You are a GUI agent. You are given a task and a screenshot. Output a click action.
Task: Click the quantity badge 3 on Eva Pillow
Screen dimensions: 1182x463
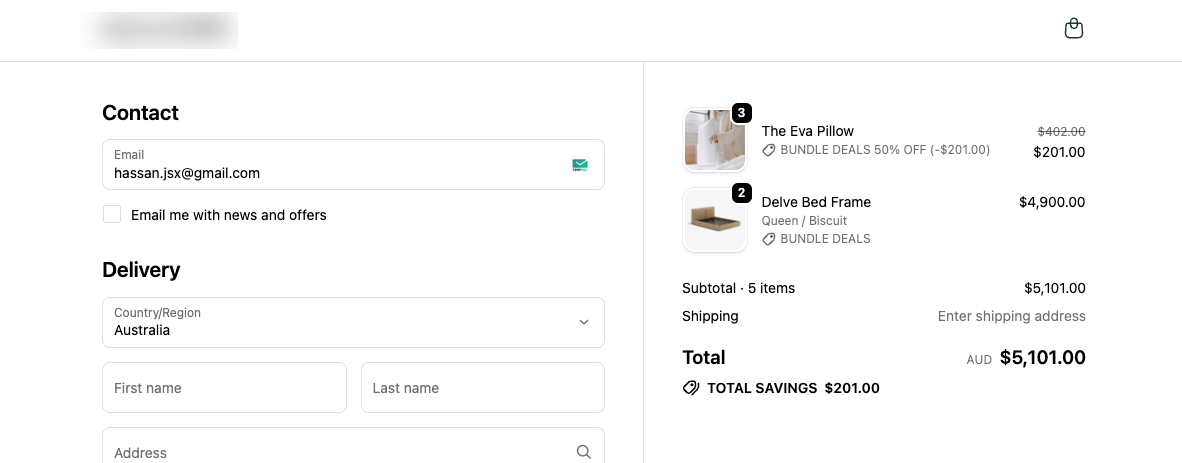(x=741, y=113)
